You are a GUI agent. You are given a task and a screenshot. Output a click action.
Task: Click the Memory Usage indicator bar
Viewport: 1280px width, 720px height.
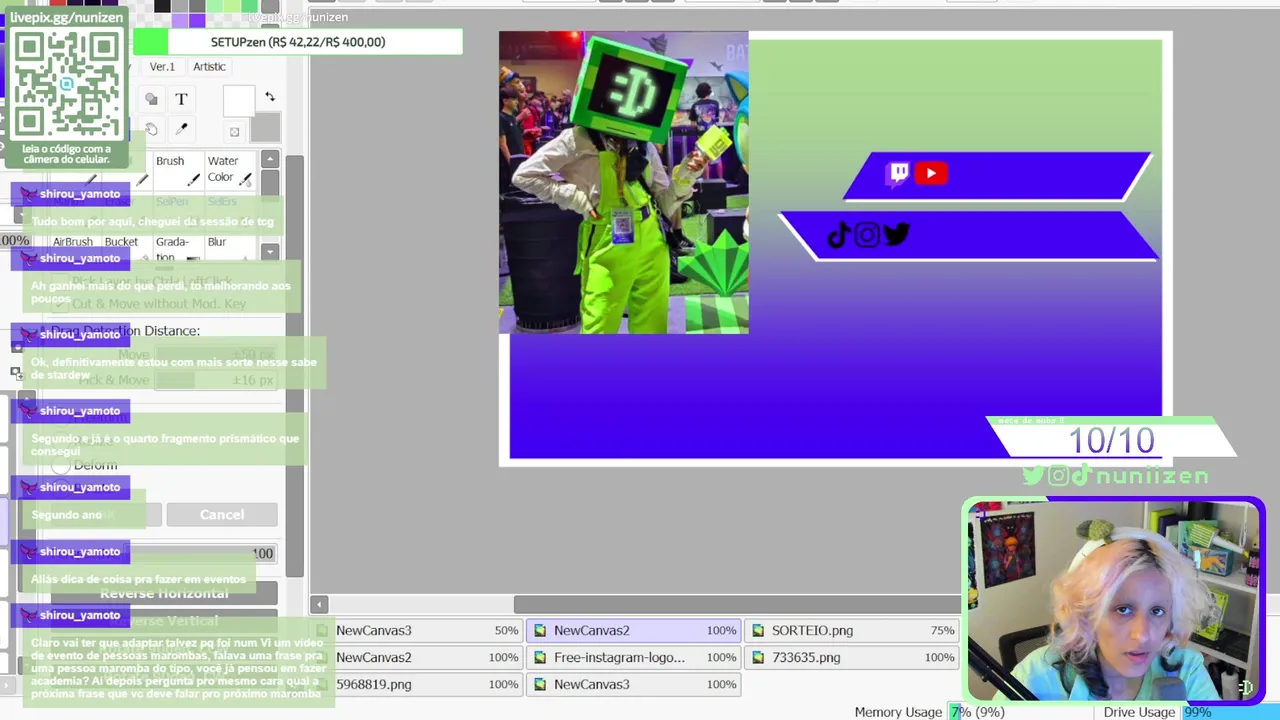click(1020, 712)
